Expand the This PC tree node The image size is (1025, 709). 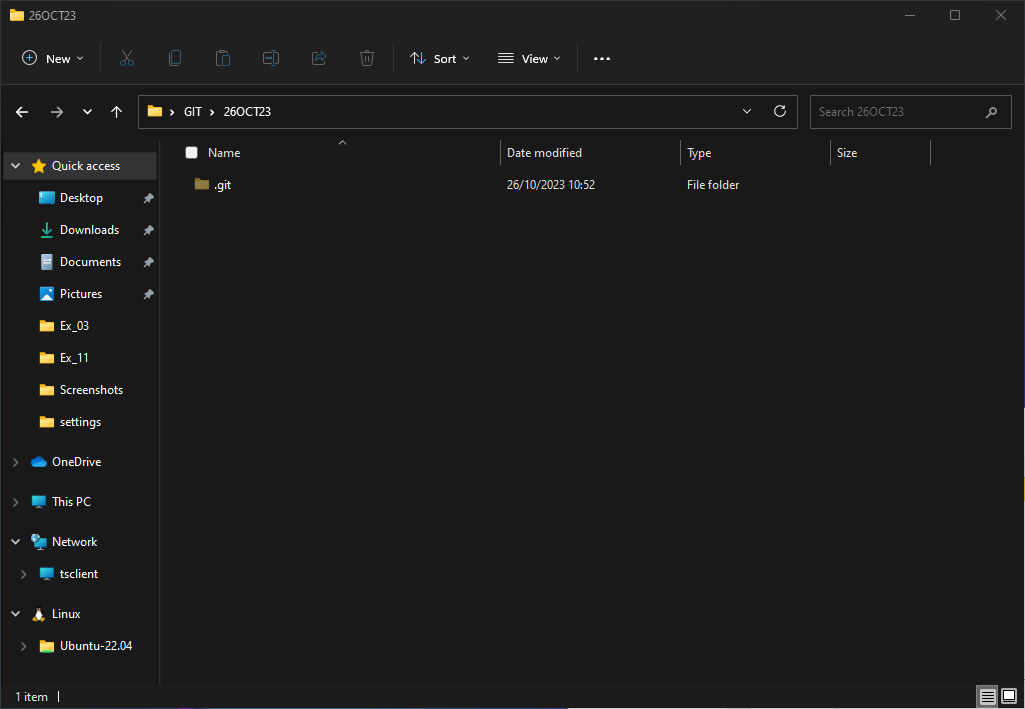click(15, 502)
